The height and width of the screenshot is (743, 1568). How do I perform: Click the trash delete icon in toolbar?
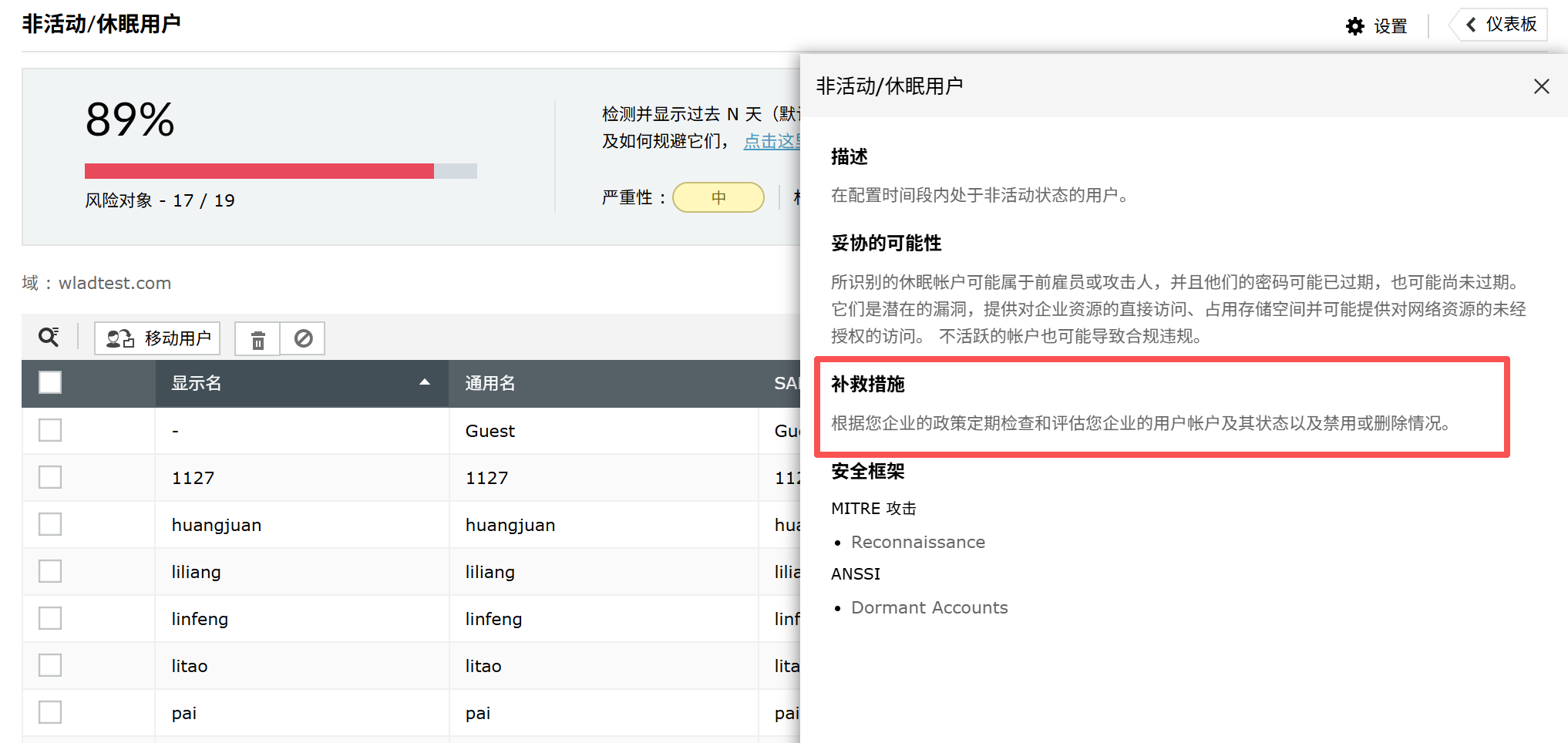tap(258, 339)
